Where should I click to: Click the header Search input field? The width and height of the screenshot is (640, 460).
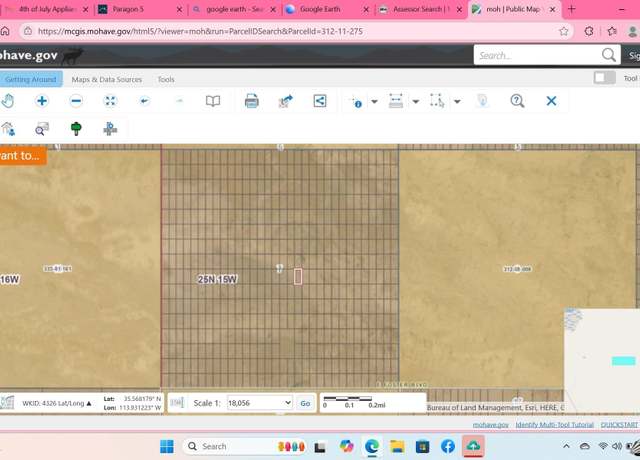click(x=537, y=55)
